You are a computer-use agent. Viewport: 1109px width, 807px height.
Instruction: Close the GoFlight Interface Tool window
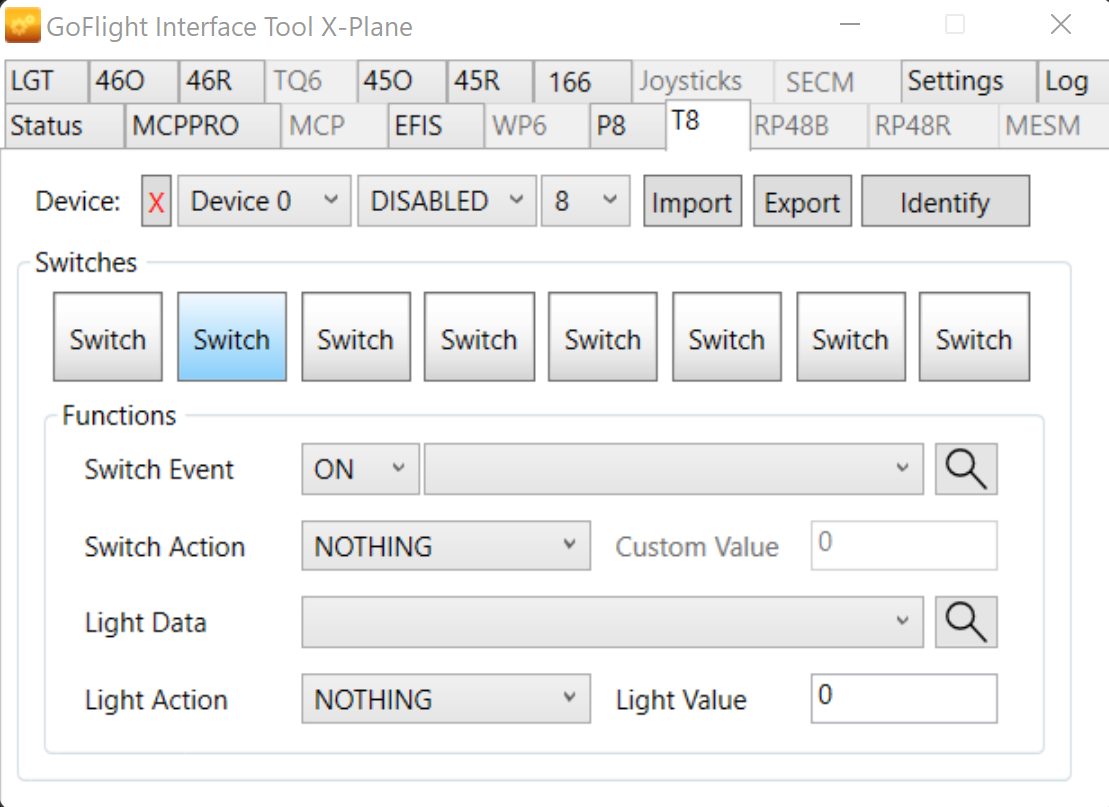click(x=1061, y=25)
